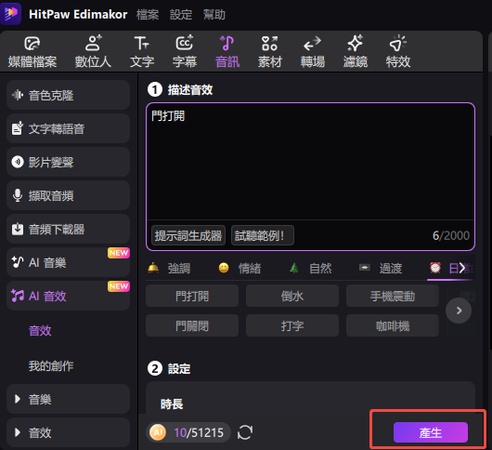
Task: Open the 檔案 file menu
Action: point(148,14)
